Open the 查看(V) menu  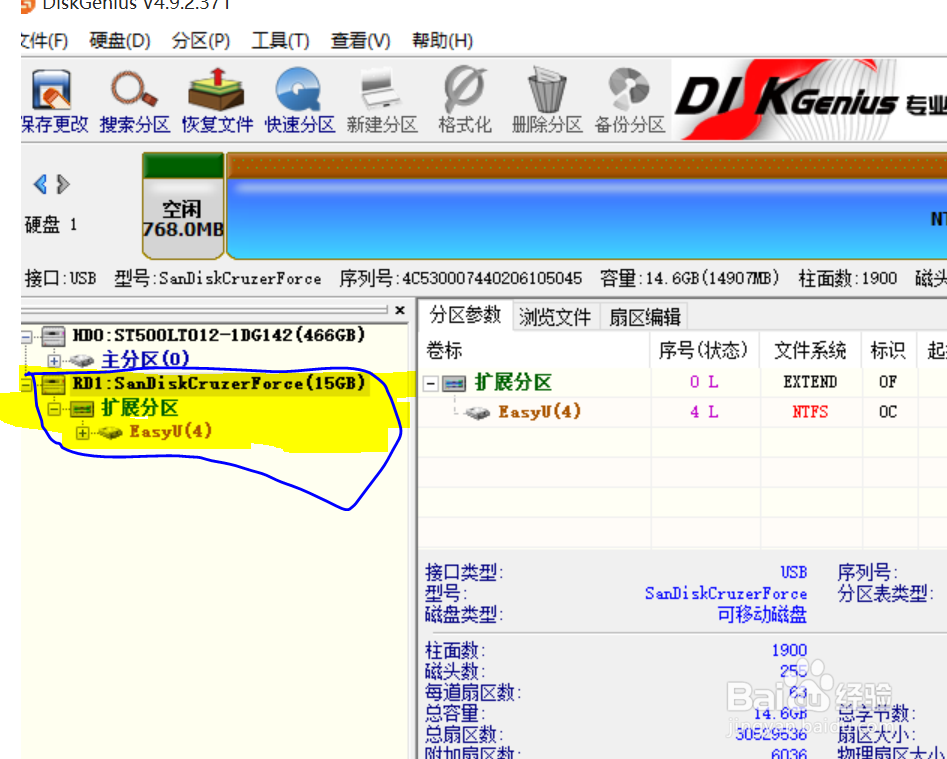361,40
